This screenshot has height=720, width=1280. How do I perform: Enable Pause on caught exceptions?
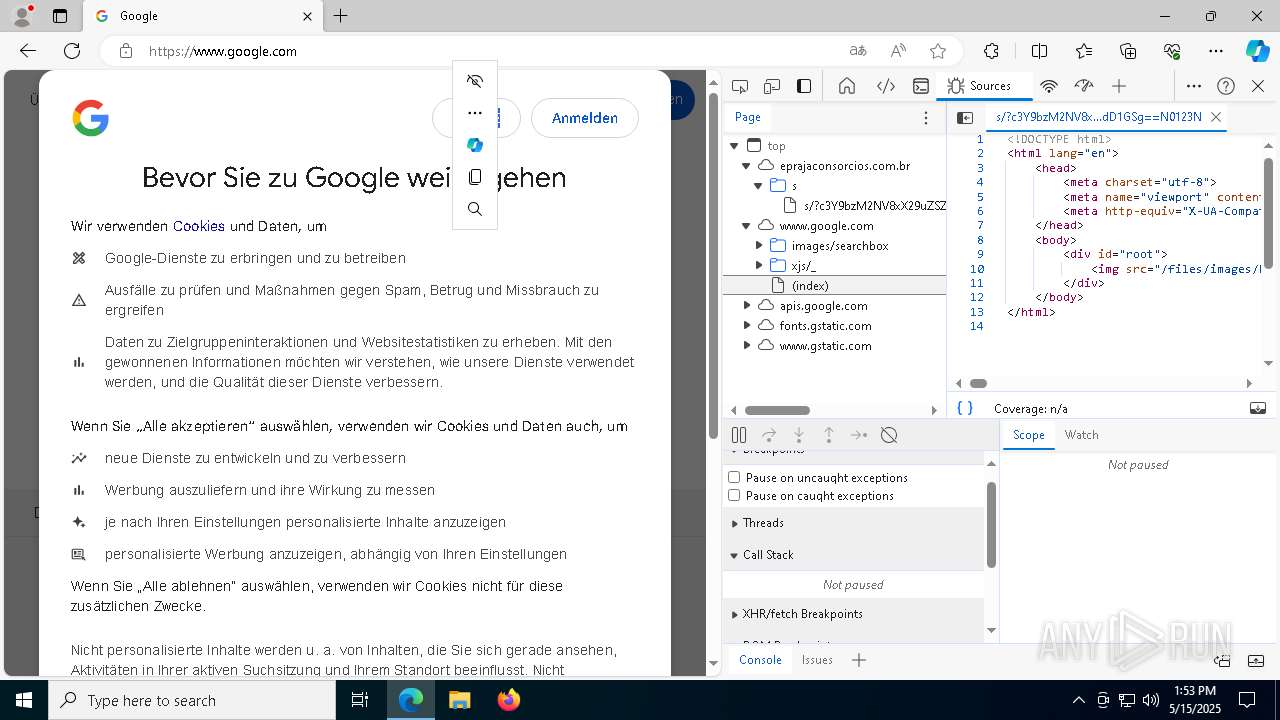[x=734, y=496]
